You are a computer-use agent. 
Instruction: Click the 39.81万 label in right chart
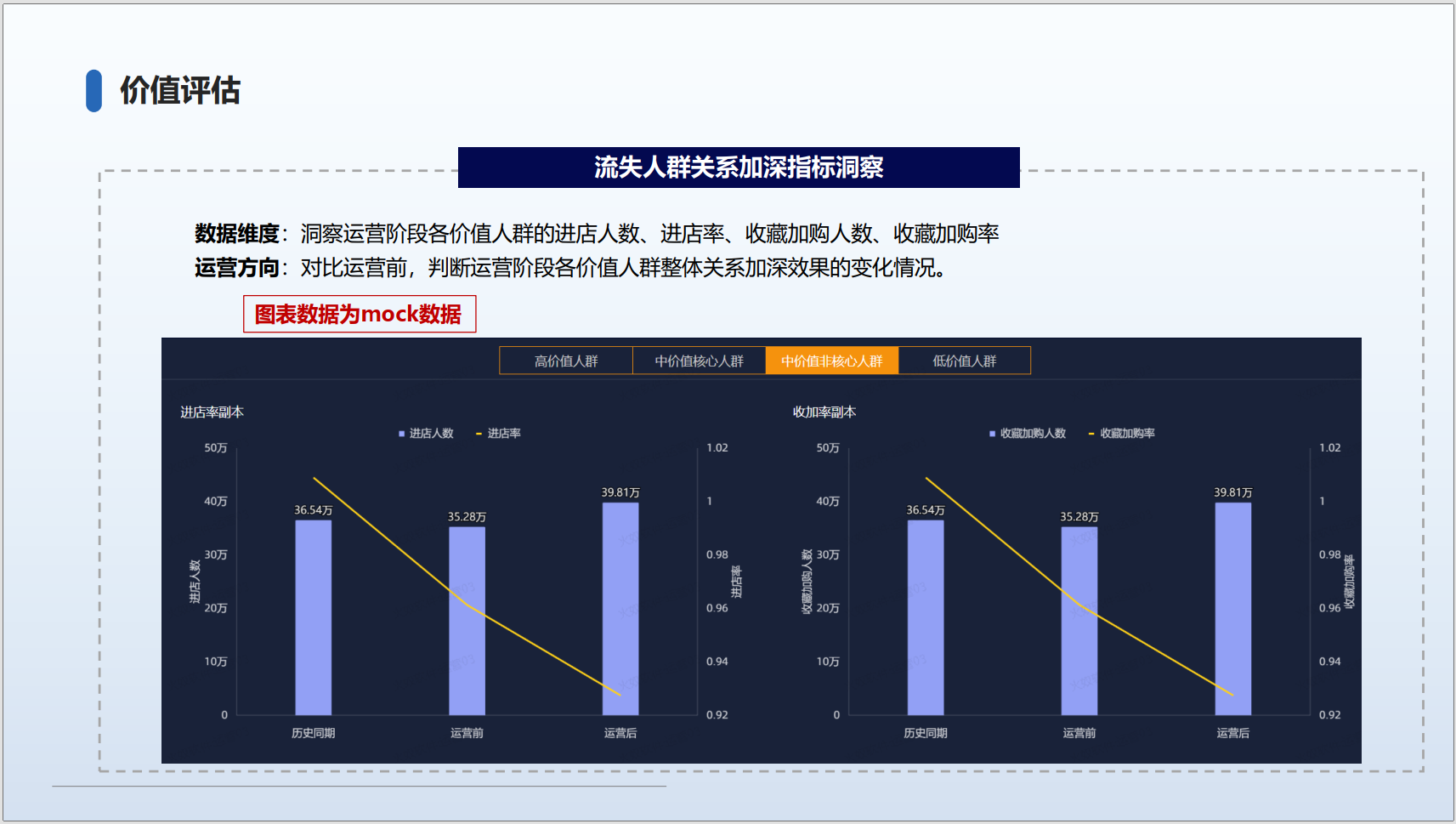1233,492
